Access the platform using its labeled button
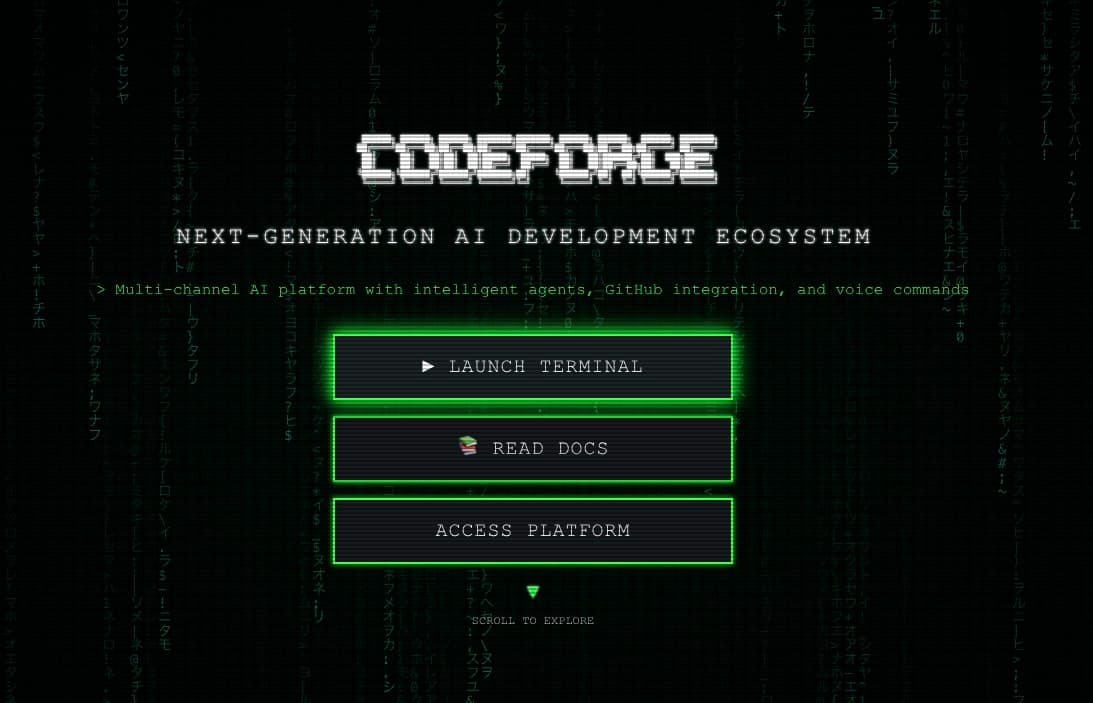This screenshot has width=1093, height=703. [x=533, y=530]
